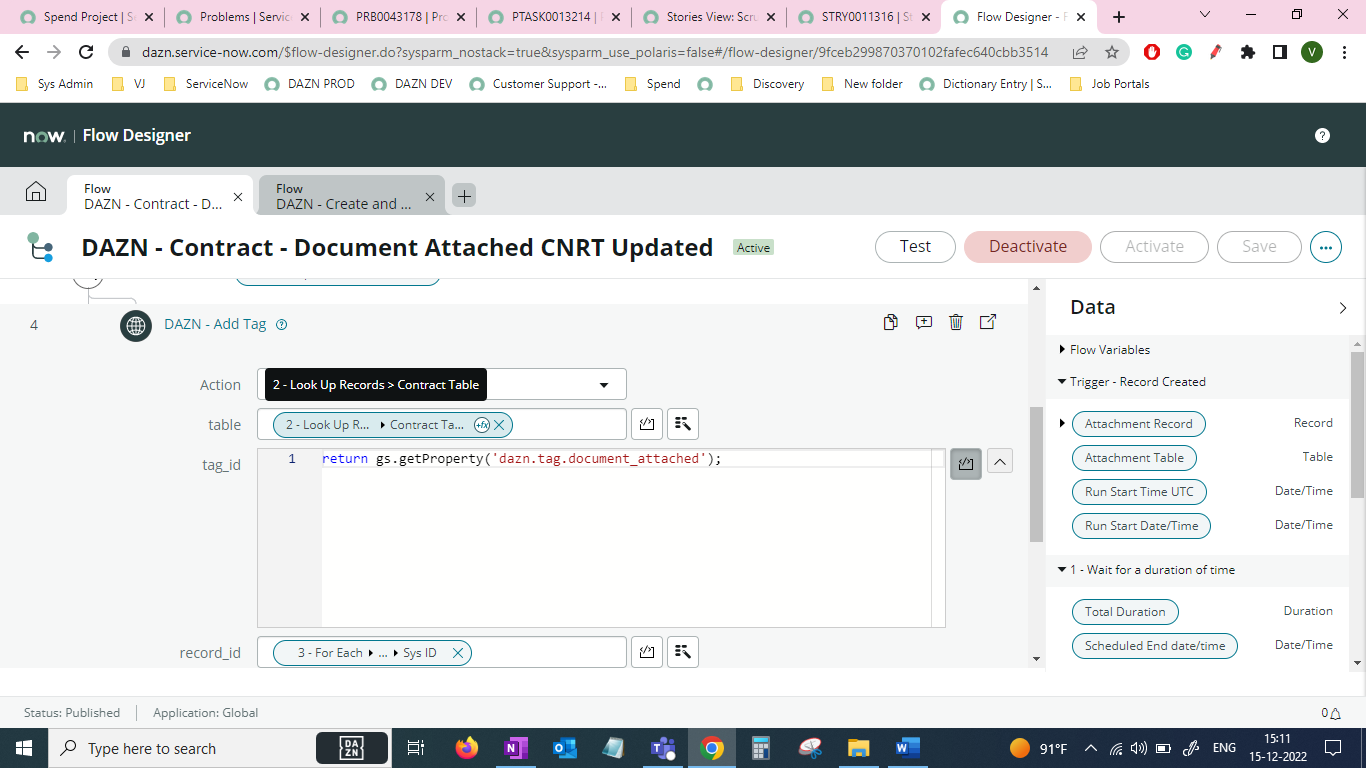Open Dictionary Entry bookmark

(985, 84)
